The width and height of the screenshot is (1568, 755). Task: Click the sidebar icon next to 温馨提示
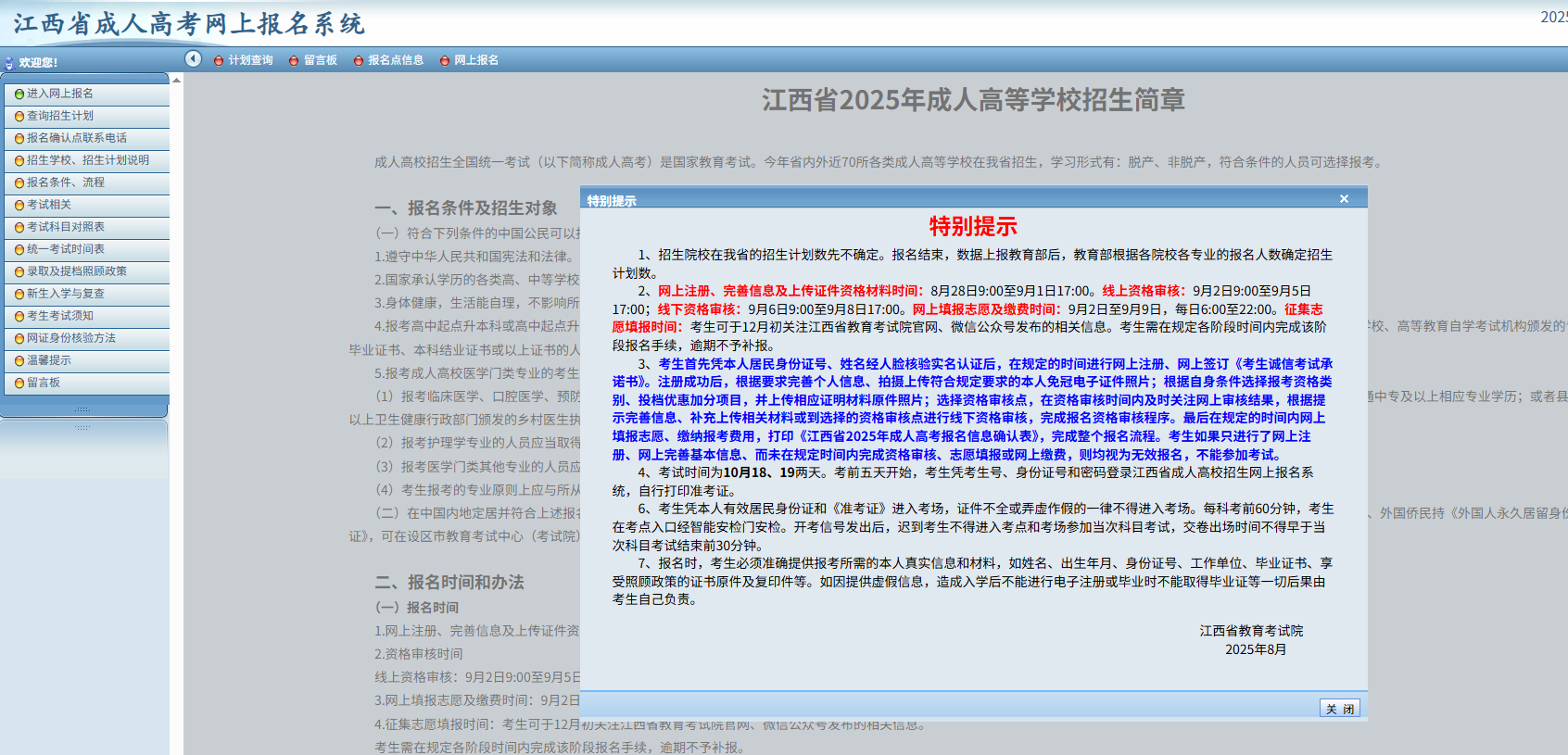click(x=19, y=361)
